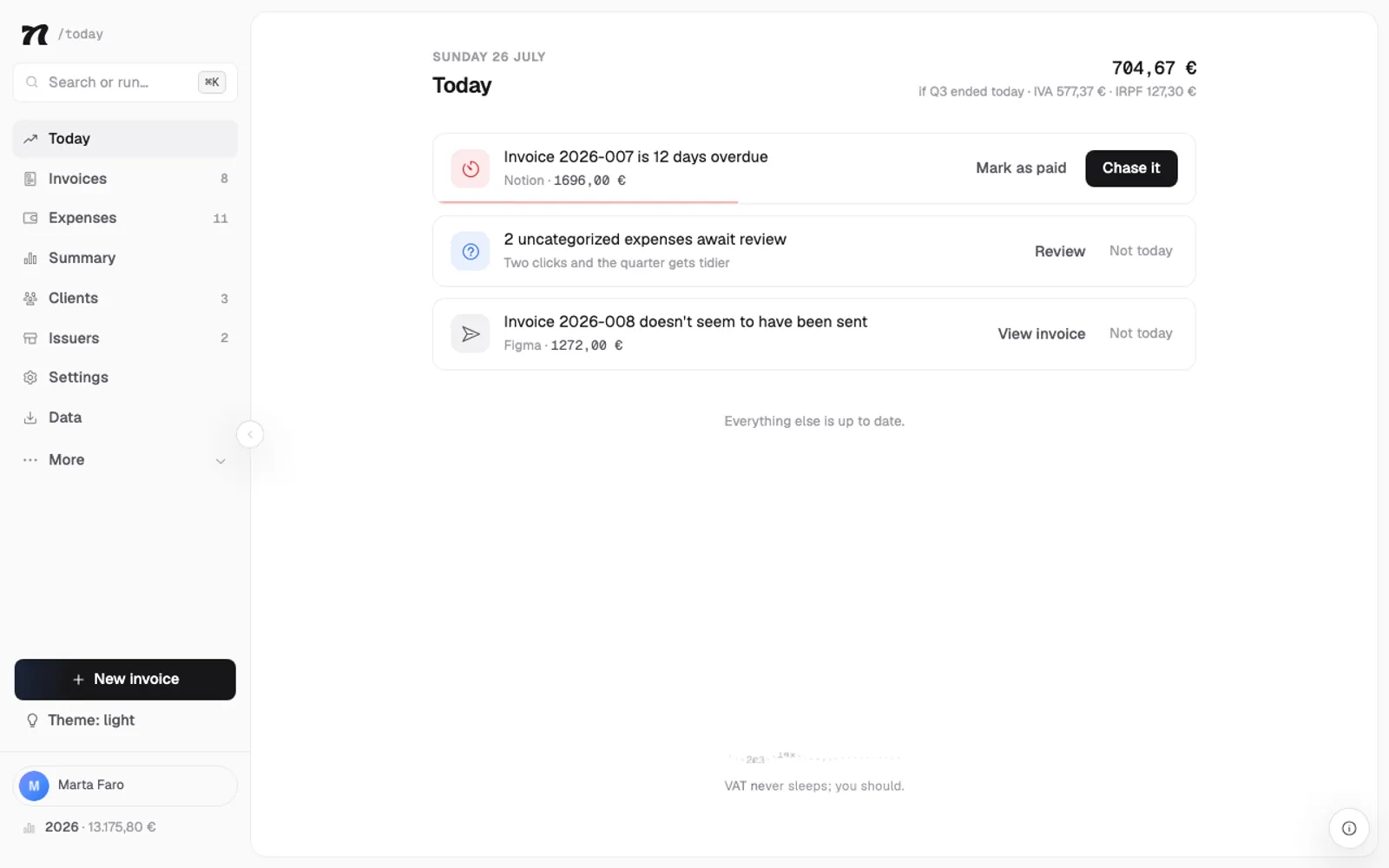Click the app logo in sidebar header
The image size is (1389, 868).
[x=35, y=34]
